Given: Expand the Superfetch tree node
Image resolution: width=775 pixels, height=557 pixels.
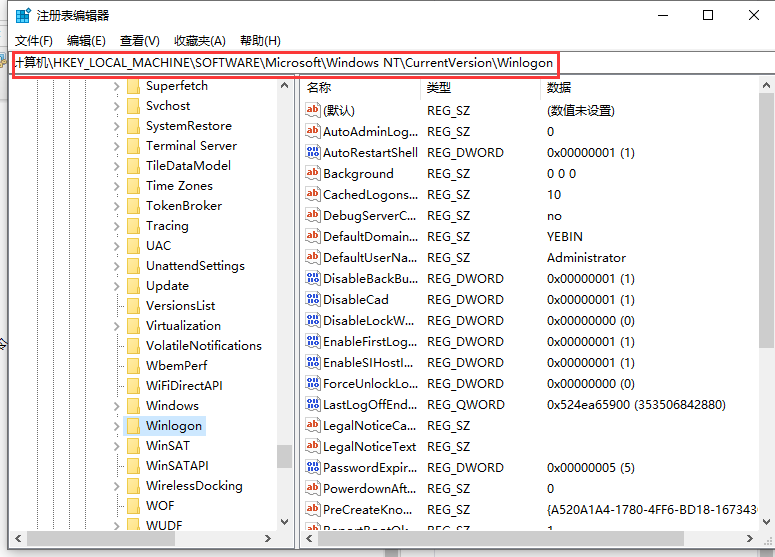Looking at the screenshot, I should coord(116,86).
